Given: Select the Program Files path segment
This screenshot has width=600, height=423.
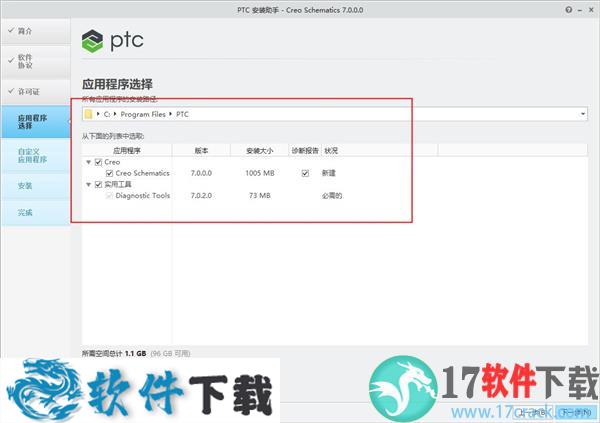Looking at the screenshot, I should [x=143, y=114].
